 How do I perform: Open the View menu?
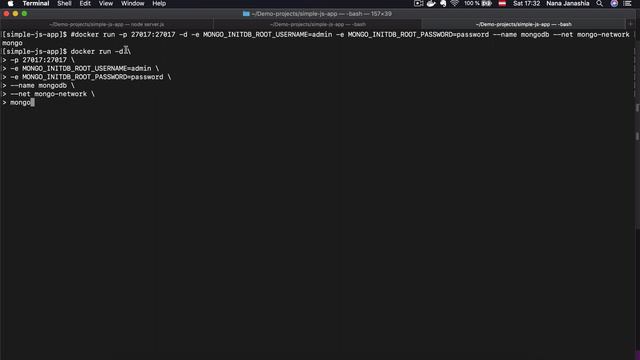point(106,4)
